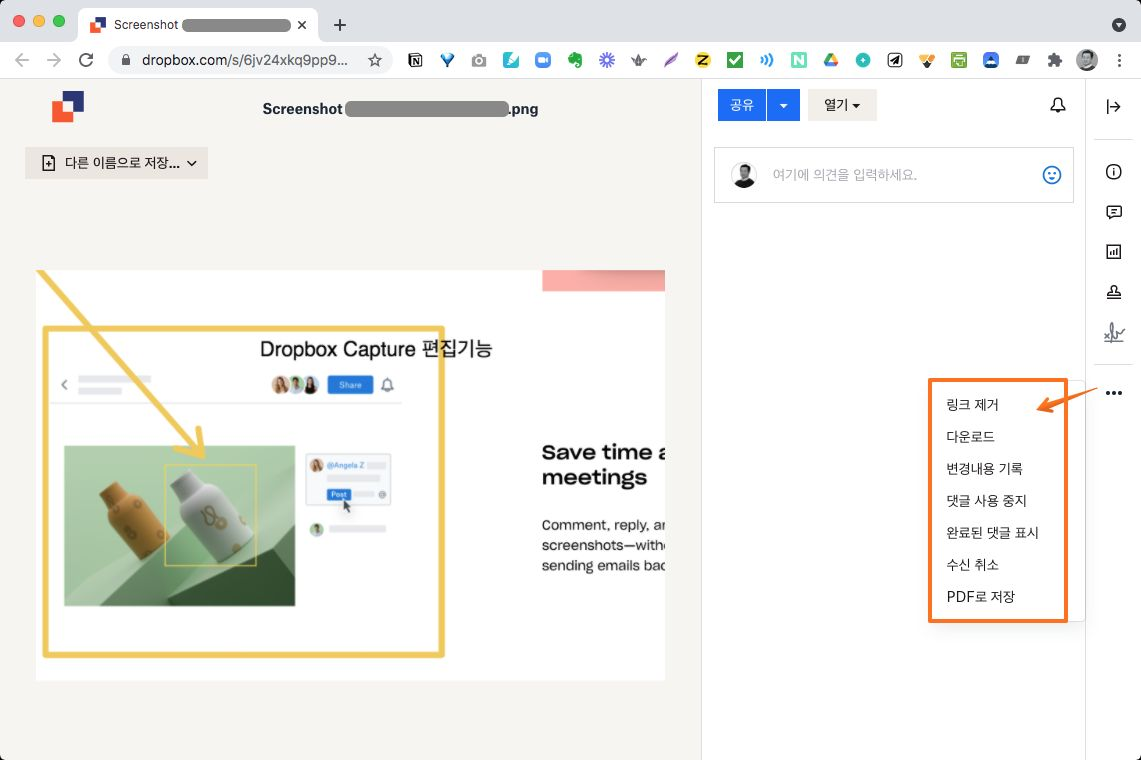Click the dropbox.com address bar
The image size is (1141, 760).
pos(244,60)
